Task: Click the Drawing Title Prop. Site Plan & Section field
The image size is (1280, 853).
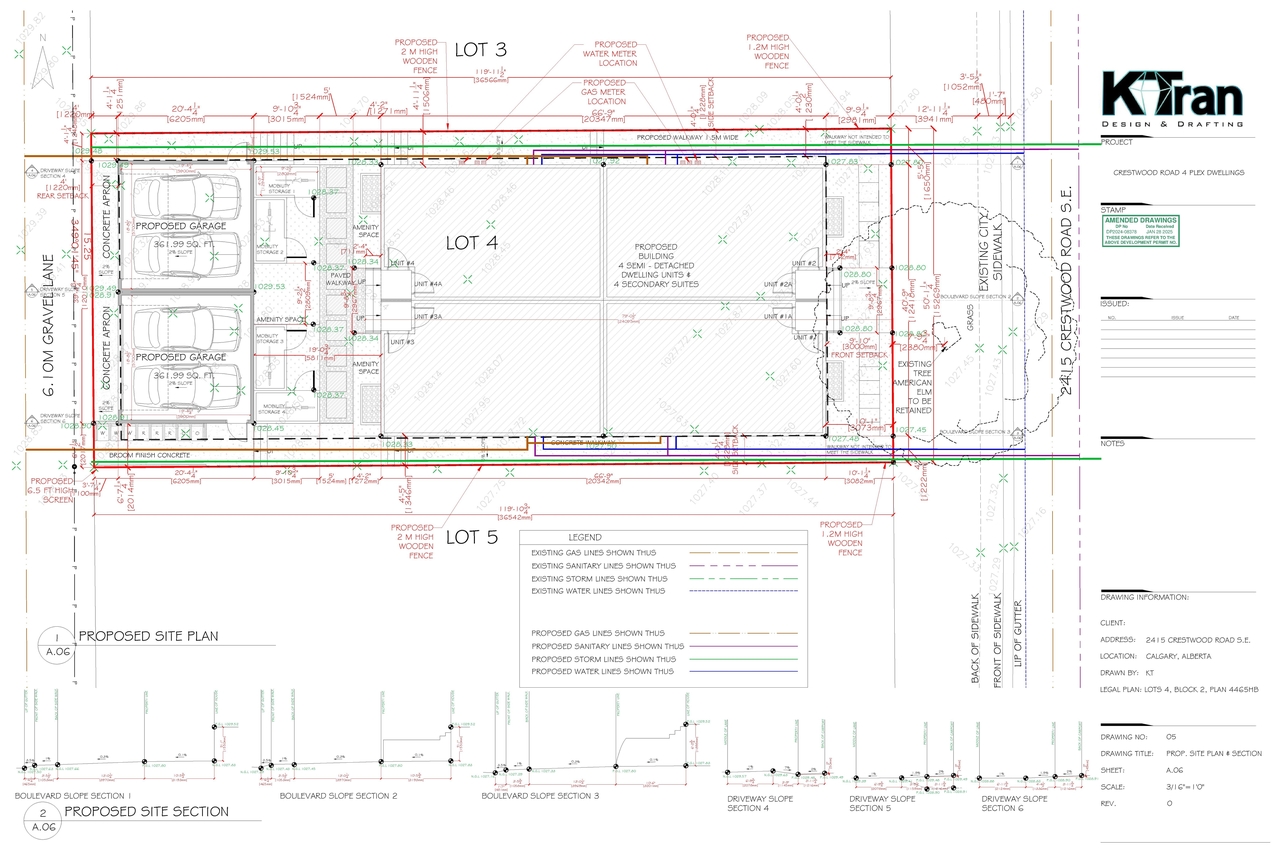Action: tap(1181, 753)
